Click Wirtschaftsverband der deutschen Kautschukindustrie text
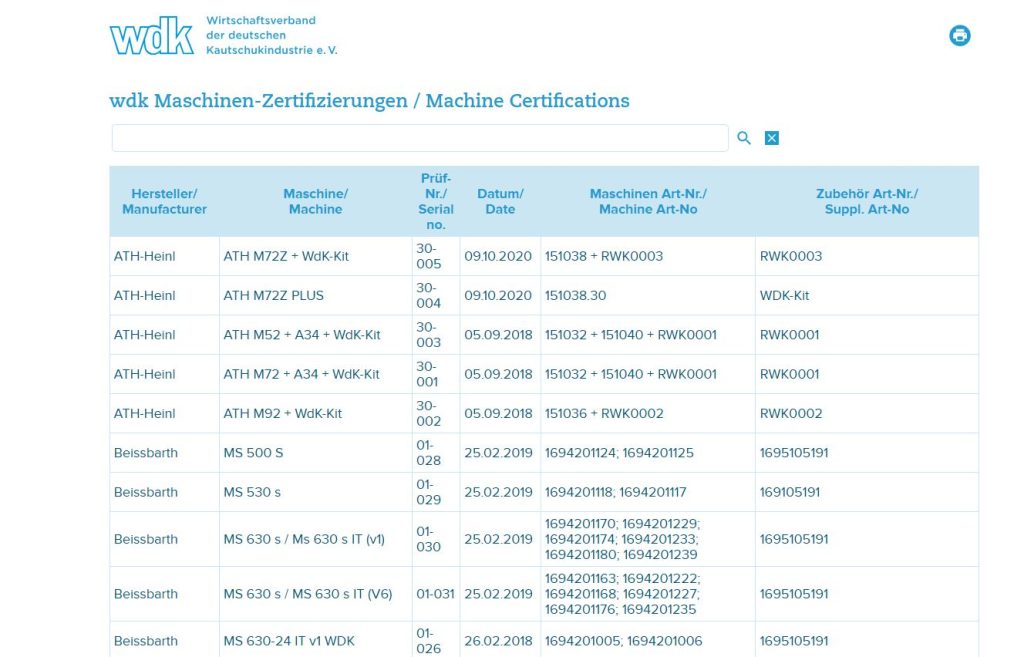 (271, 35)
